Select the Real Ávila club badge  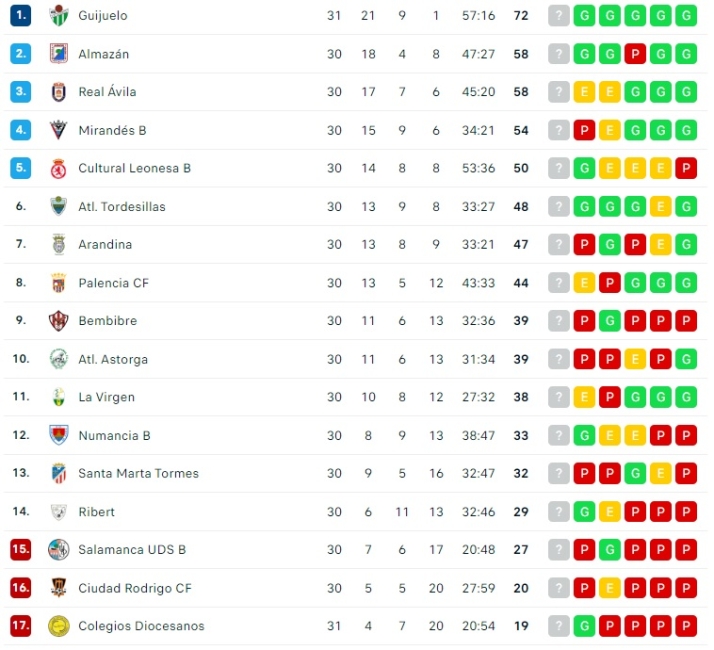58,92
